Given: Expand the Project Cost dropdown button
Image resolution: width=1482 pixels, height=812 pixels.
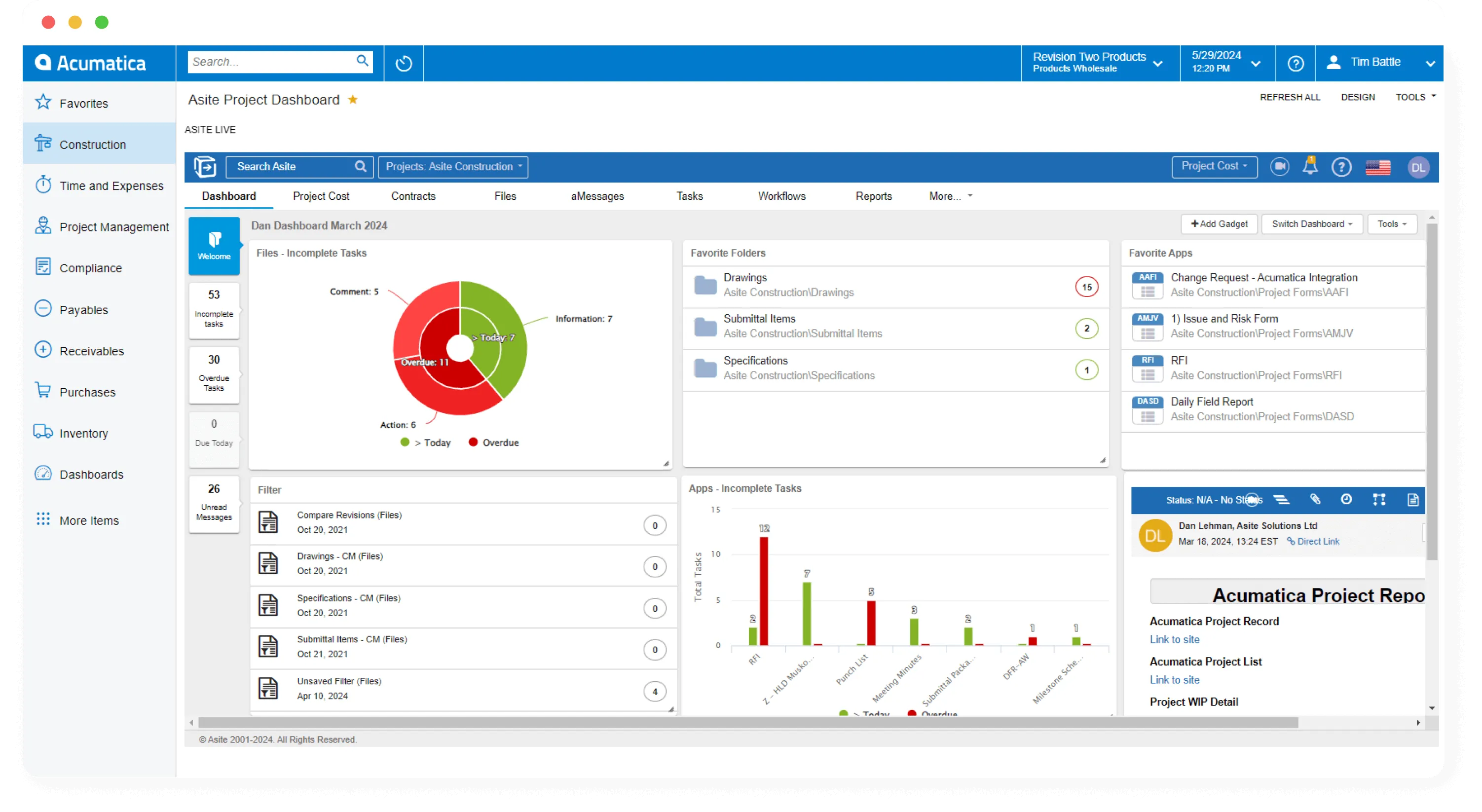Looking at the screenshot, I should [x=1214, y=166].
